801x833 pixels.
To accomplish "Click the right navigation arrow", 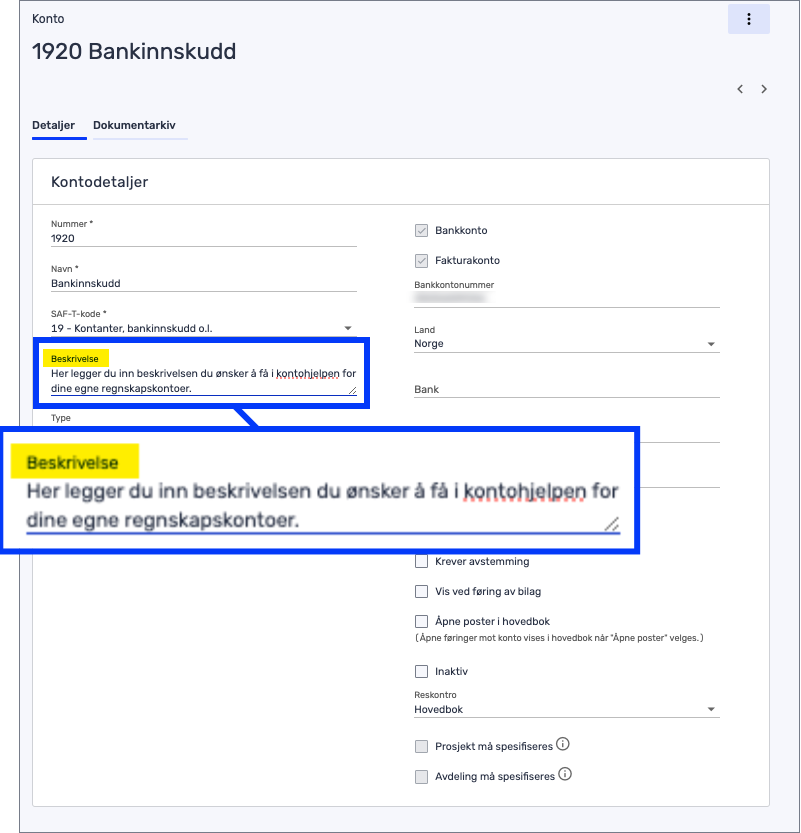I will (764, 89).
